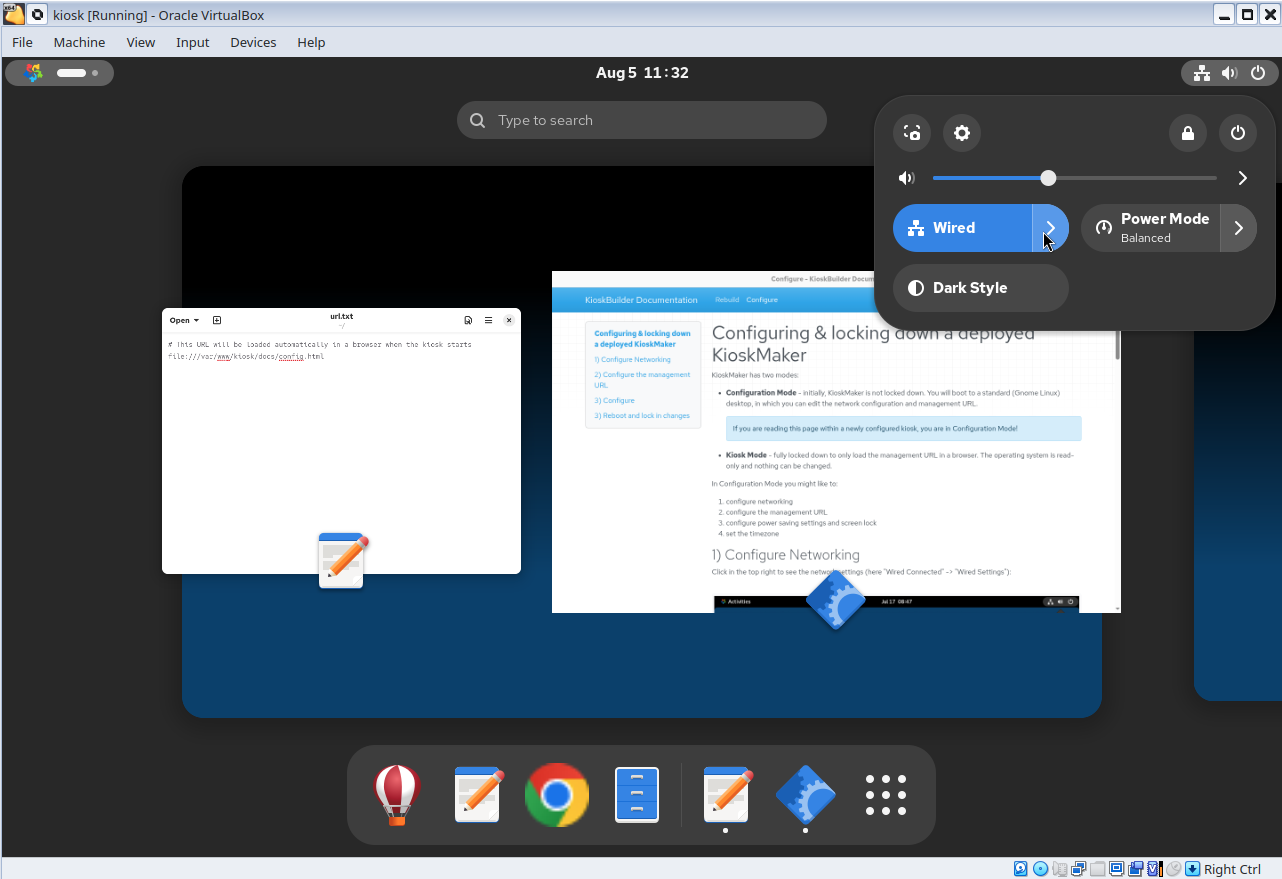Show the applications grid
Image resolution: width=1282 pixels, height=879 pixels.
click(x=886, y=795)
